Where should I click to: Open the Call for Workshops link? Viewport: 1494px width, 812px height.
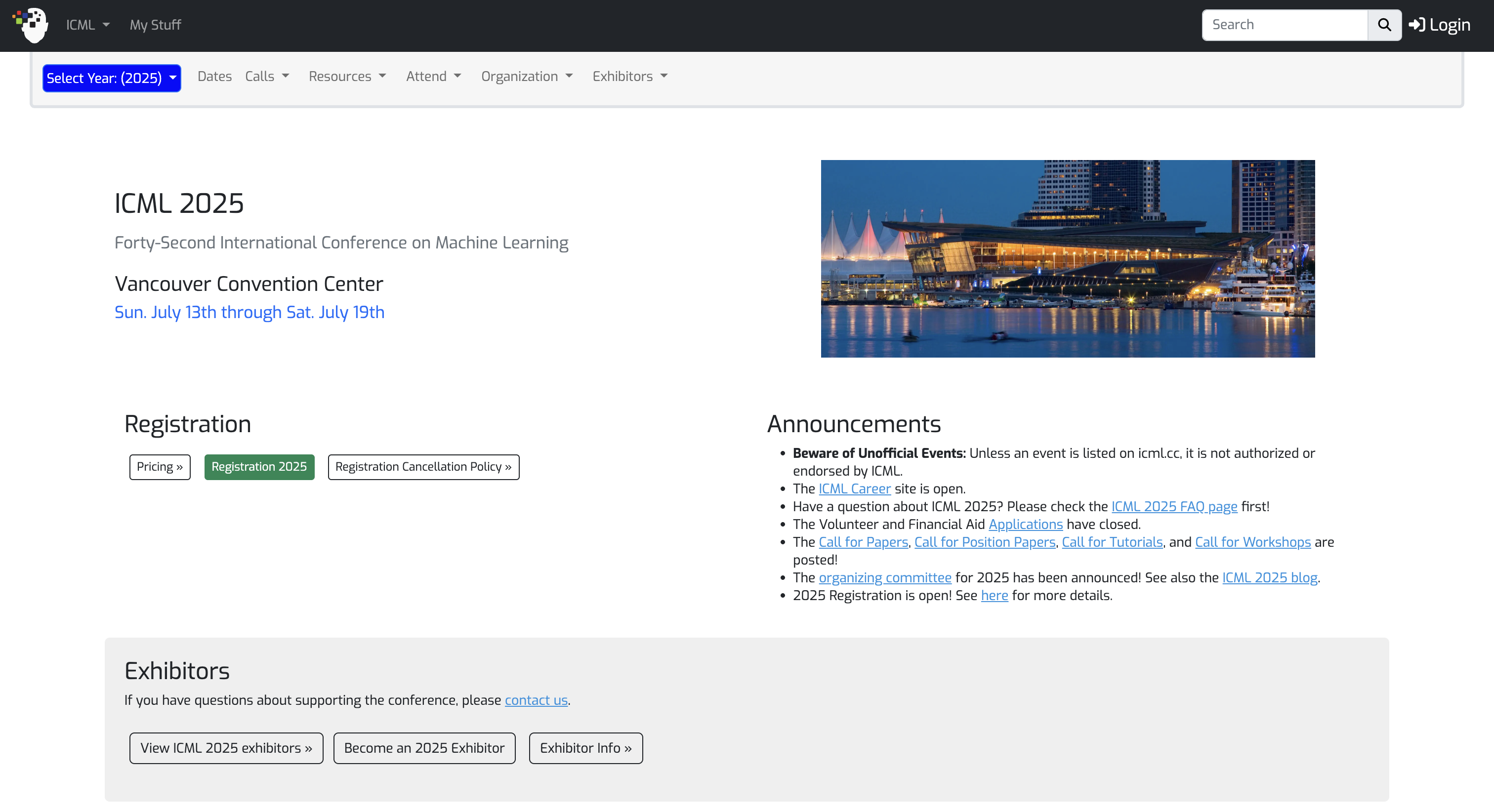pyautogui.click(x=1253, y=542)
